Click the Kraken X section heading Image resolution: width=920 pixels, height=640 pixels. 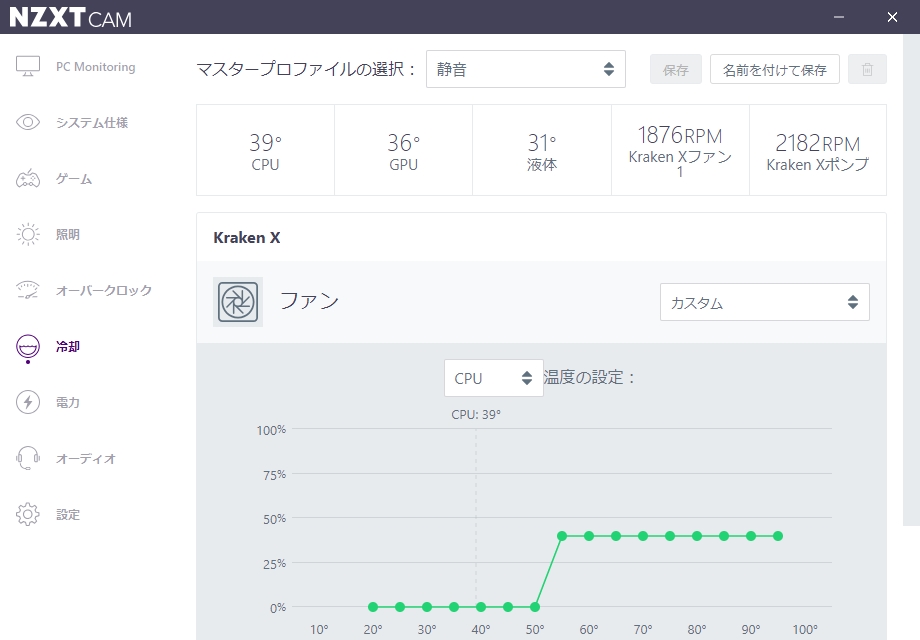tap(246, 238)
